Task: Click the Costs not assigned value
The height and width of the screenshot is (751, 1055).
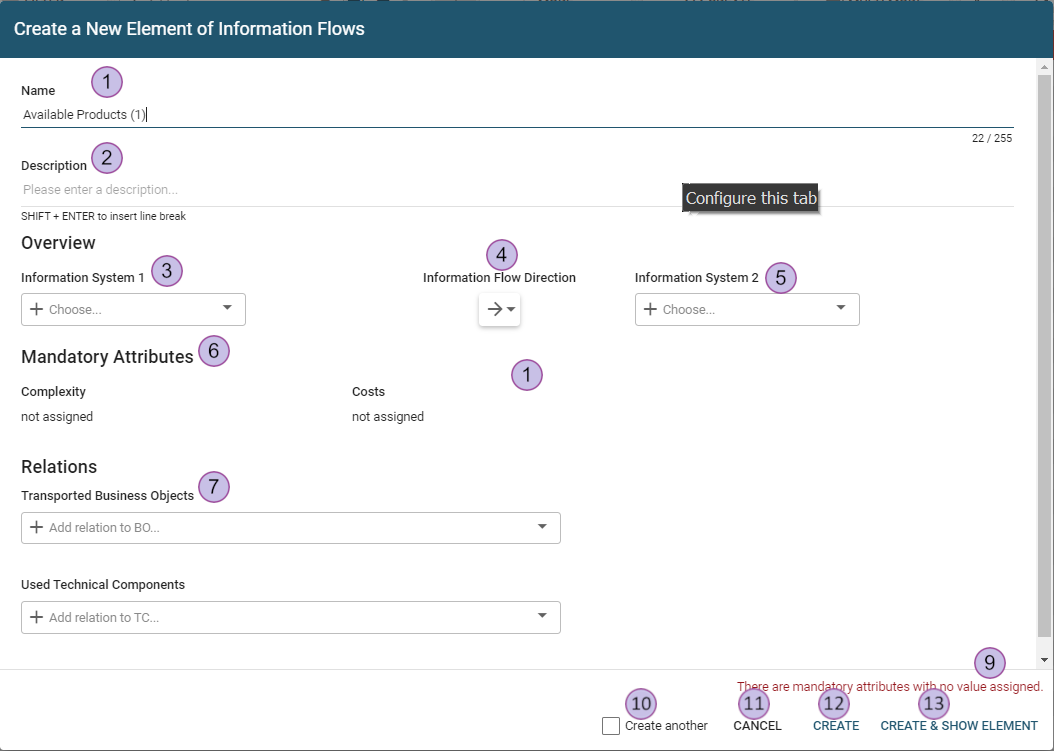Action: (388, 417)
